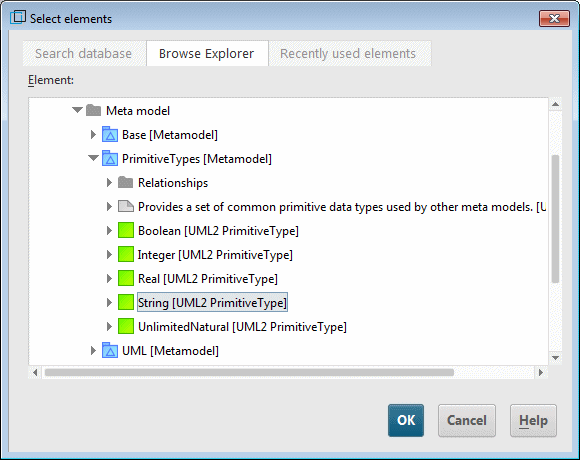
Task: Select 'Meta model' tree row
Action: pyautogui.click(x=138, y=111)
